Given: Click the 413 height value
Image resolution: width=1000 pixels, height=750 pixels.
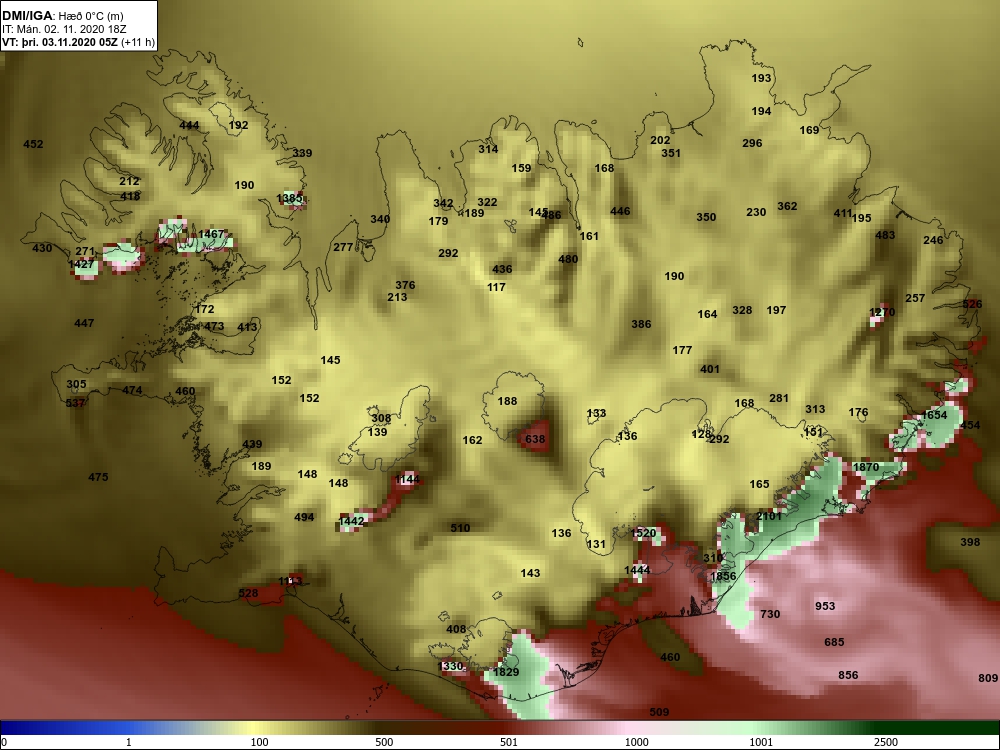Looking at the screenshot, I should point(247,327).
